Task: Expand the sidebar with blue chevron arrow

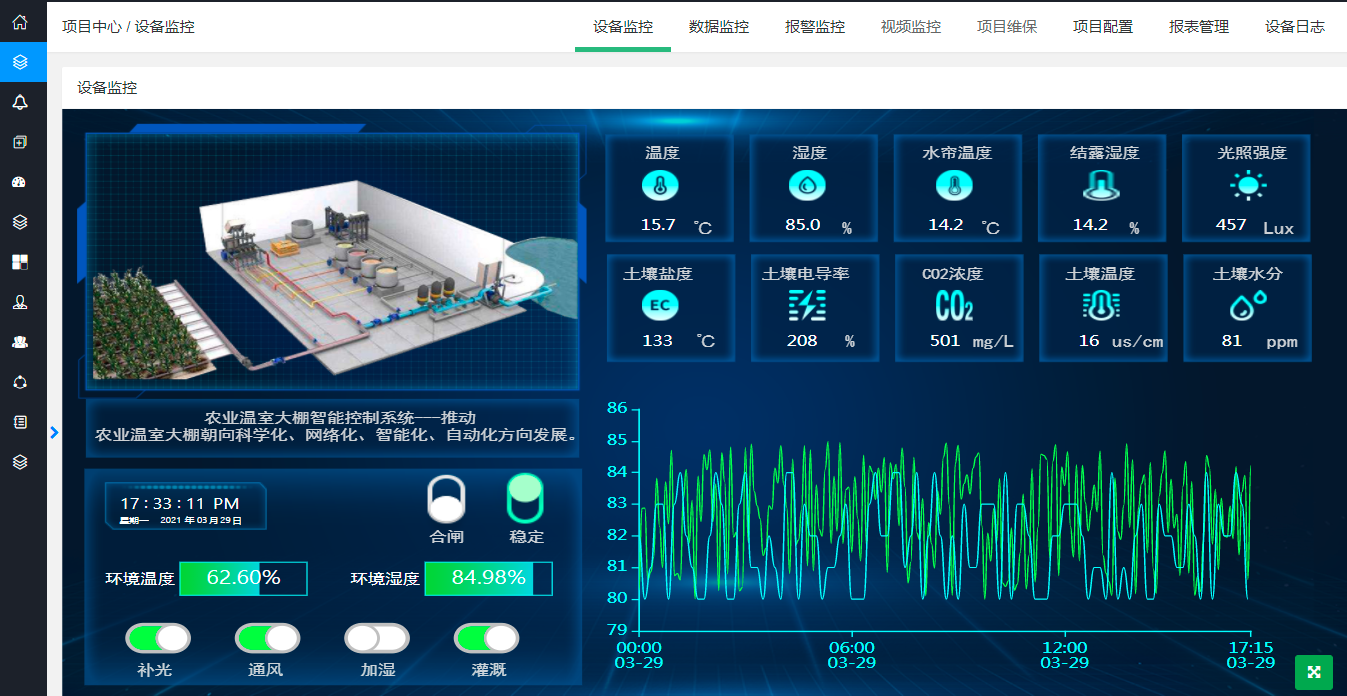Action: tap(54, 432)
